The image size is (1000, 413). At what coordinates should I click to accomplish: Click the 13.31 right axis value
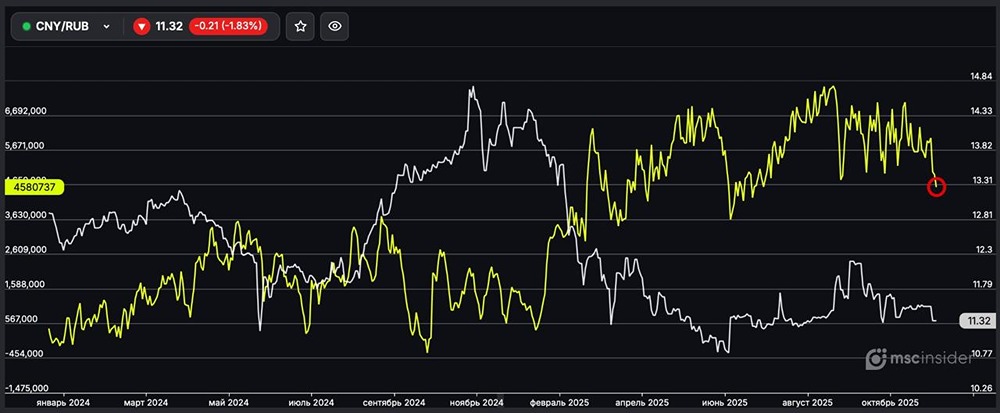click(981, 180)
